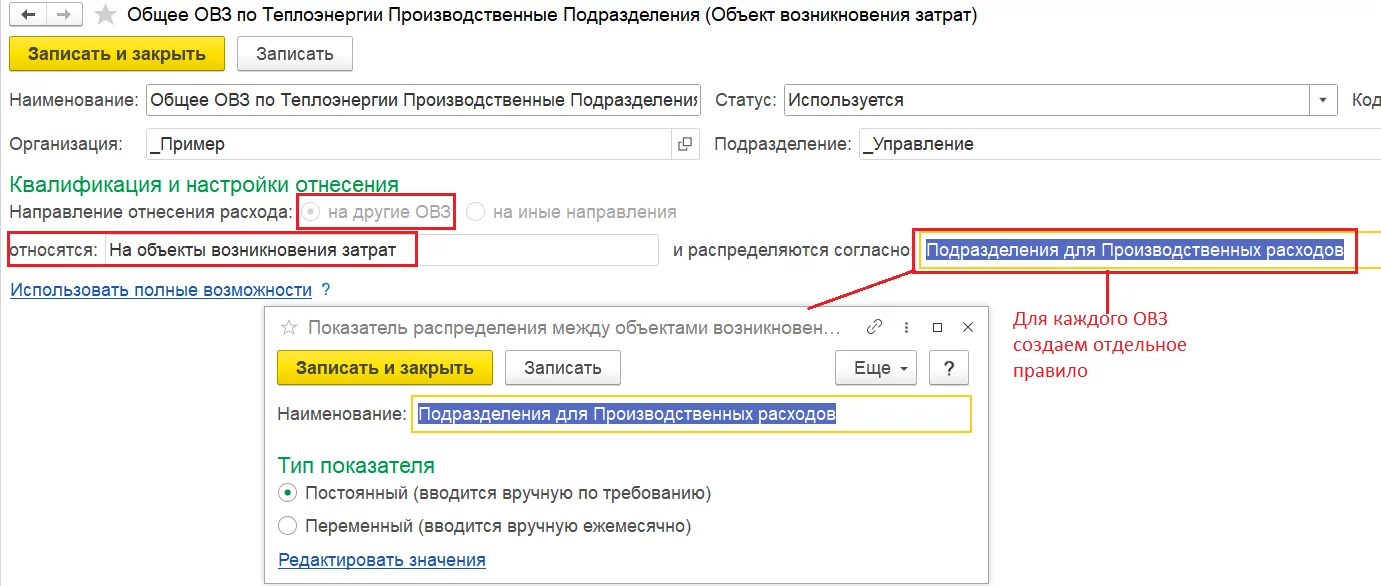Click the dialog's Наименование input field

691,414
